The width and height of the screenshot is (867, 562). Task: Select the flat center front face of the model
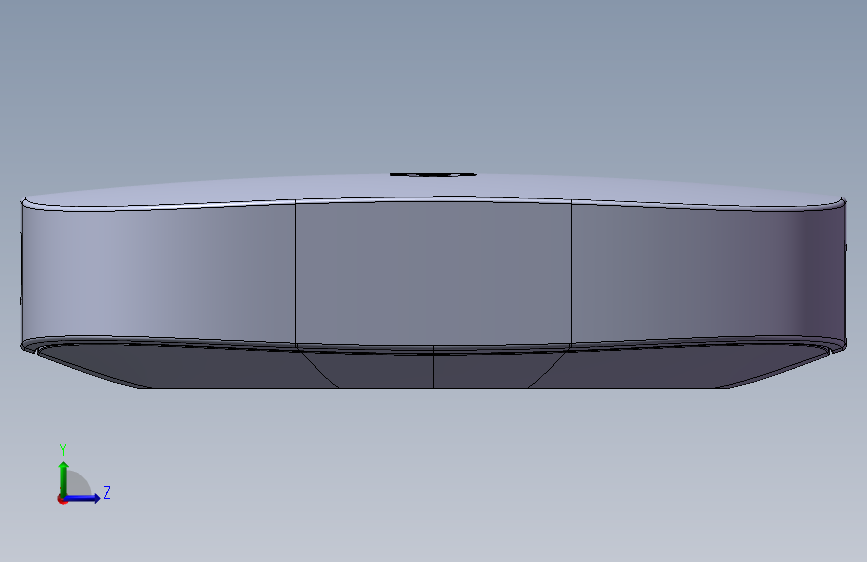[x=434, y=273]
